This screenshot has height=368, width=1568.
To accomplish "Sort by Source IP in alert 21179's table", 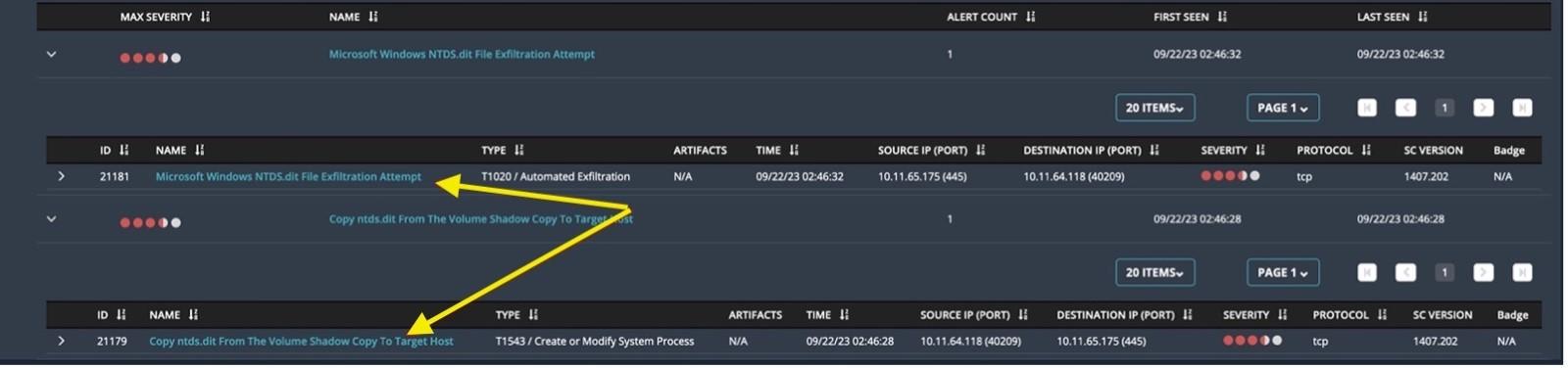I will point(1023,314).
